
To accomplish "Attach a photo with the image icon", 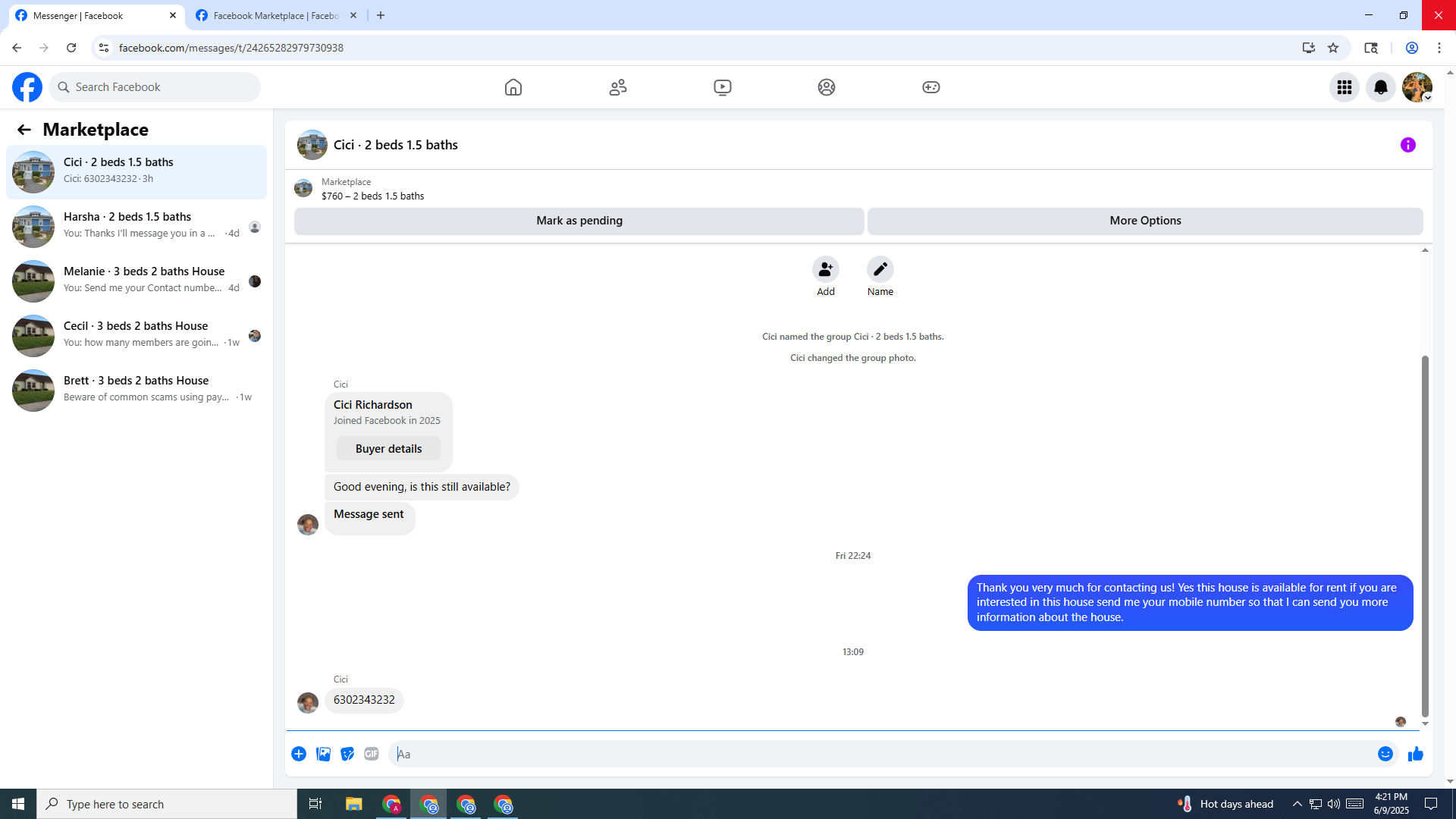I will click(x=323, y=754).
